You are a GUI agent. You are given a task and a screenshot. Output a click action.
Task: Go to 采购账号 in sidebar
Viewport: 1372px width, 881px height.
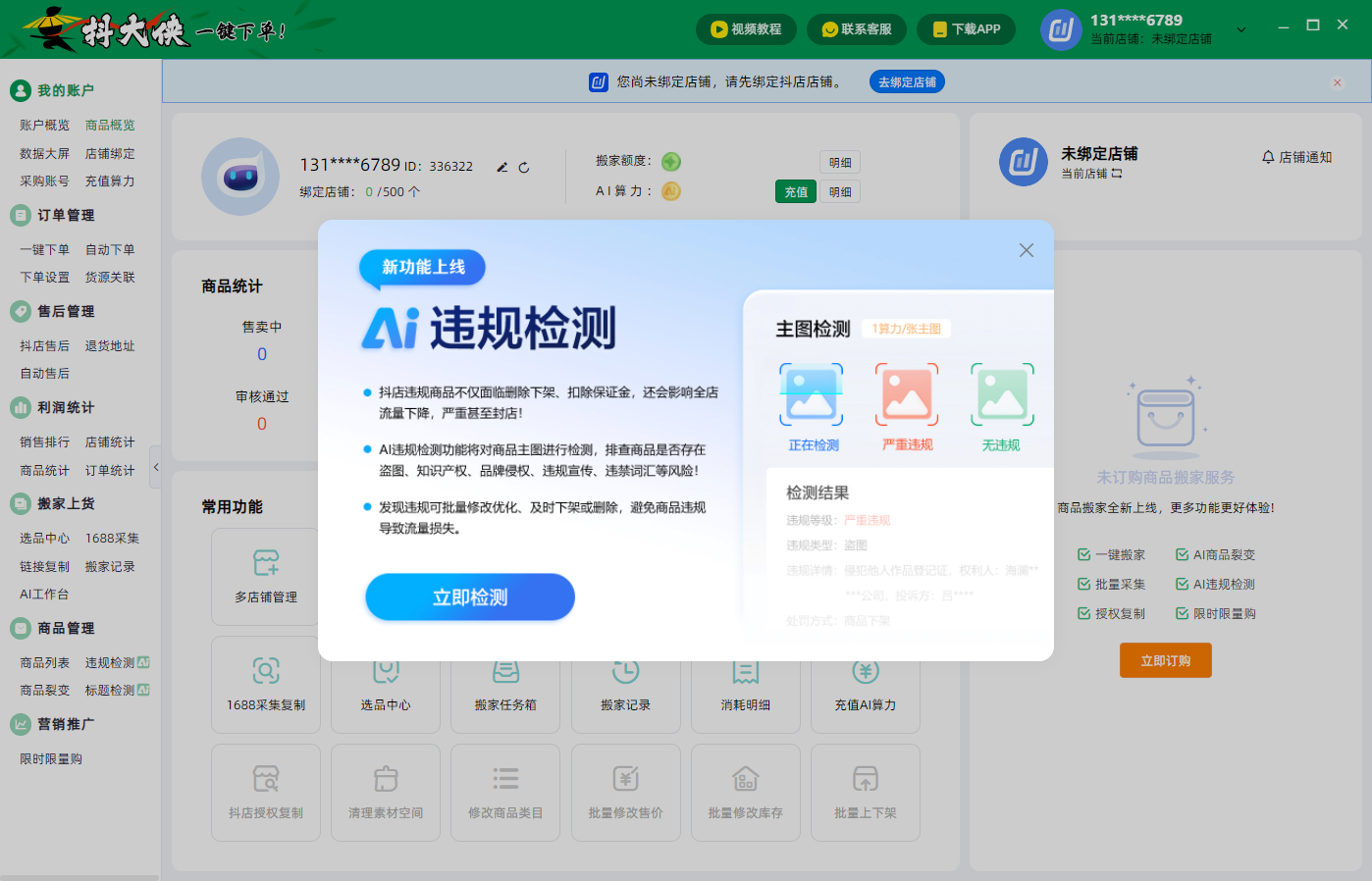[45, 181]
